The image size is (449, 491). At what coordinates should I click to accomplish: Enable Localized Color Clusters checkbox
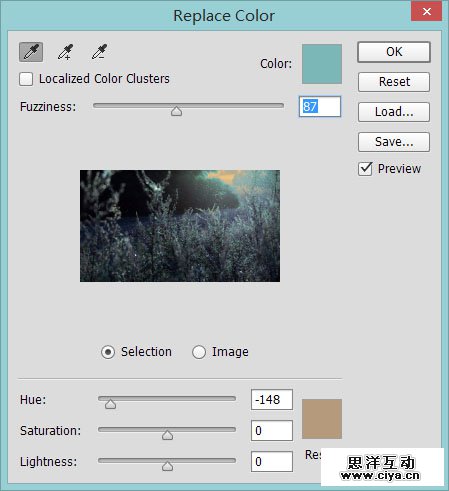(x=26, y=79)
